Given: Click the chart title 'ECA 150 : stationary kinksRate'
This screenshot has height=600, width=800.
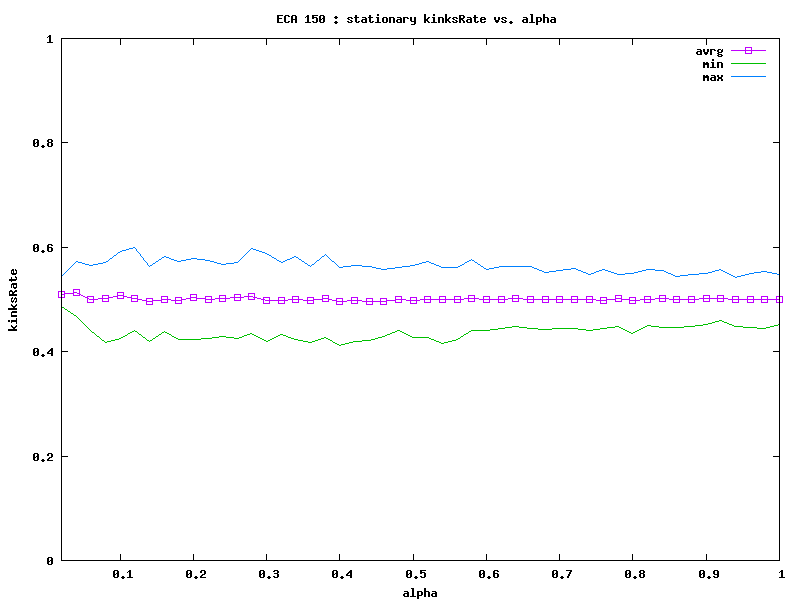Looking at the screenshot, I should (x=417, y=19).
